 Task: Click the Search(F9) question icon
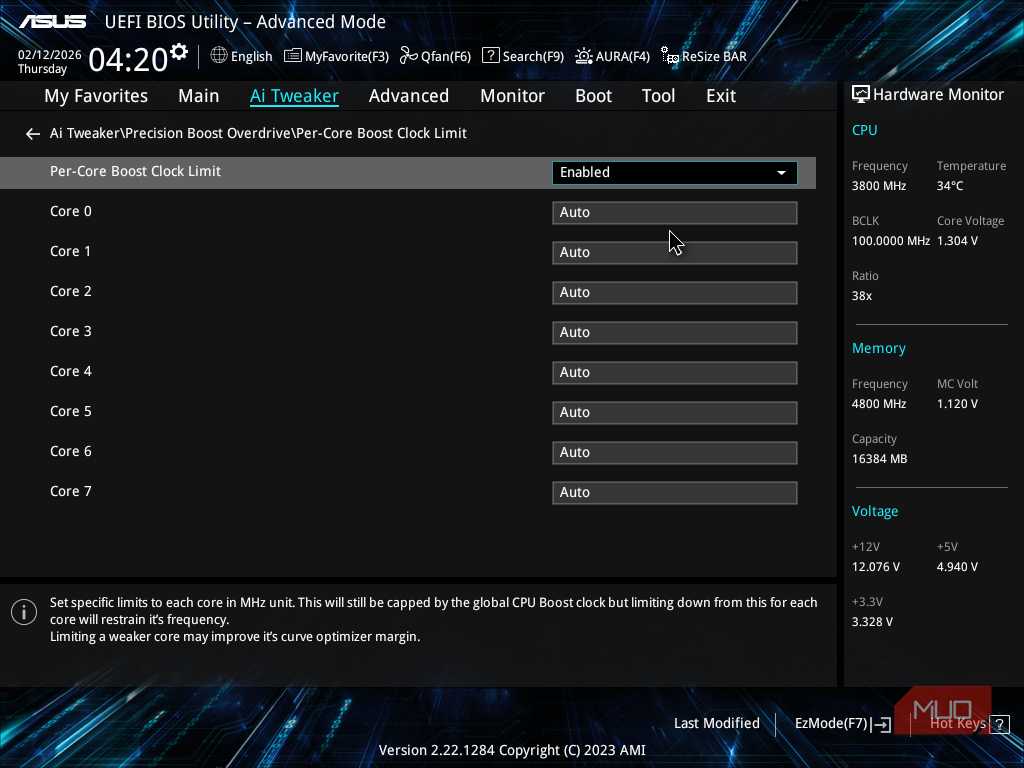tap(490, 56)
